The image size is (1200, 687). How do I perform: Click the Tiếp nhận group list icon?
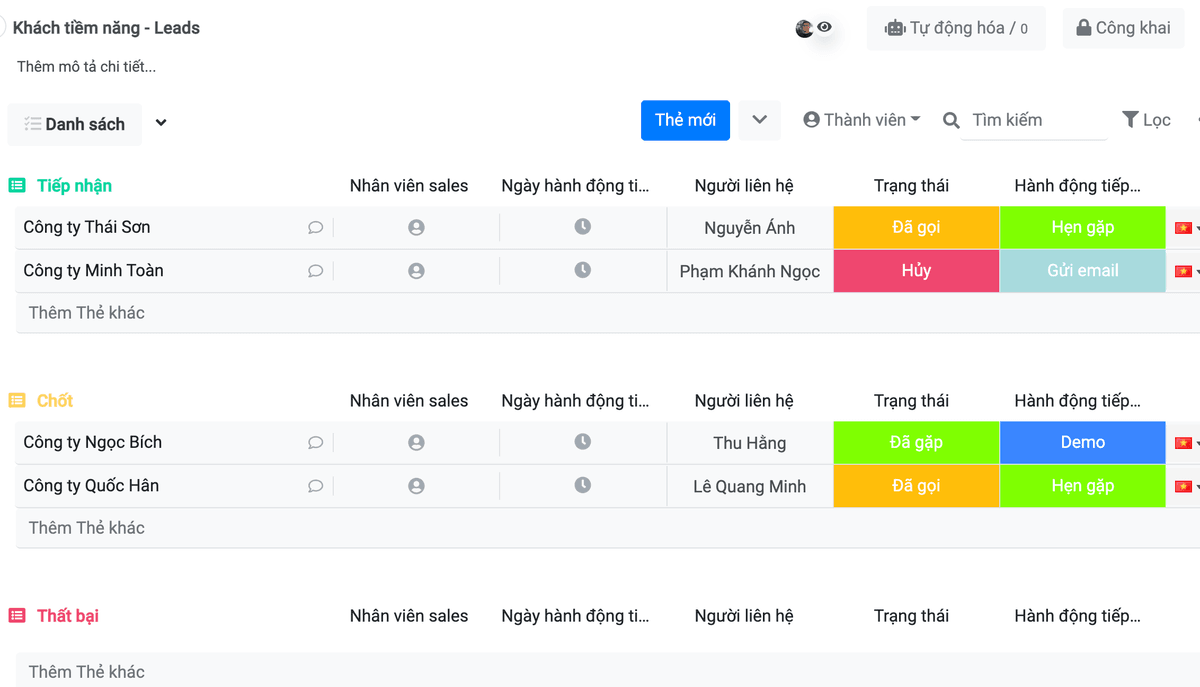pyautogui.click(x=17, y=186)
